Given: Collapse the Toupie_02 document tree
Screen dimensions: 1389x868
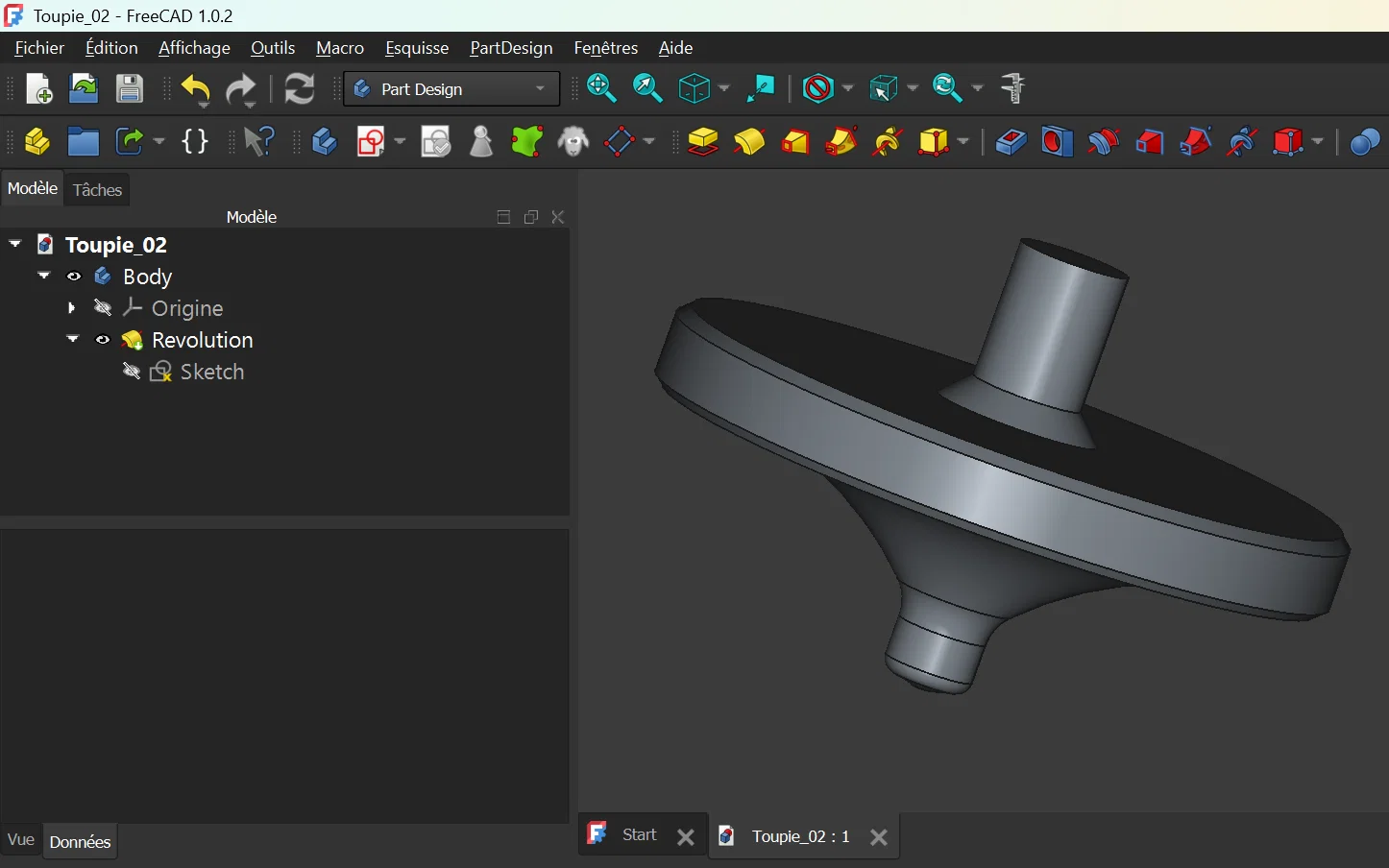Looking at the screenshot, I should click(15, 245).
